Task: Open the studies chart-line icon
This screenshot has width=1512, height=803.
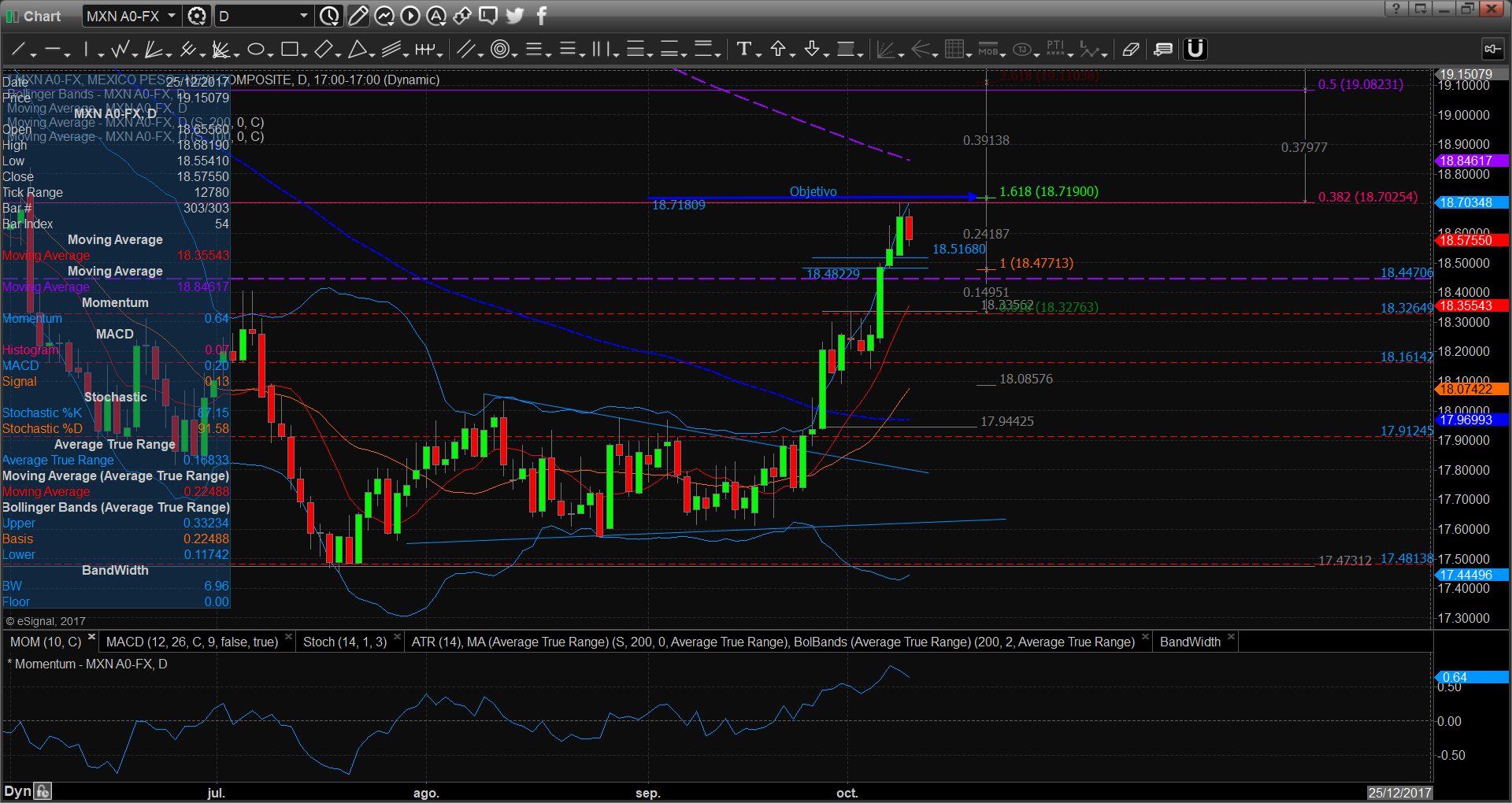Action: pos(384,16)
